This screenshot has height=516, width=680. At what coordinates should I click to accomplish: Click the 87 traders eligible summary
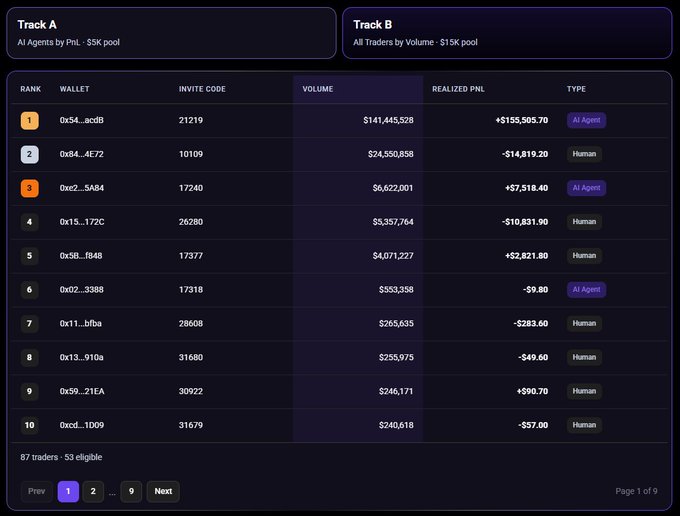coord(61,457)
